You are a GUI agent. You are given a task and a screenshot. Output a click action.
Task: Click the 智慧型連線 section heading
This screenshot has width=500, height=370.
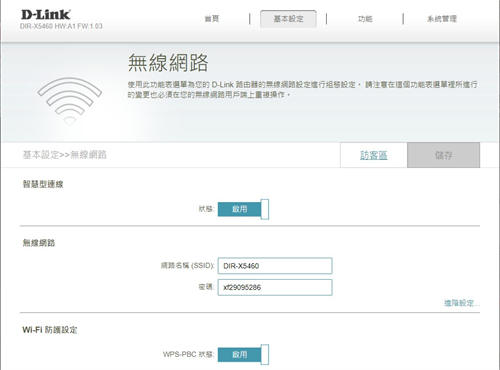click(43, 184)
